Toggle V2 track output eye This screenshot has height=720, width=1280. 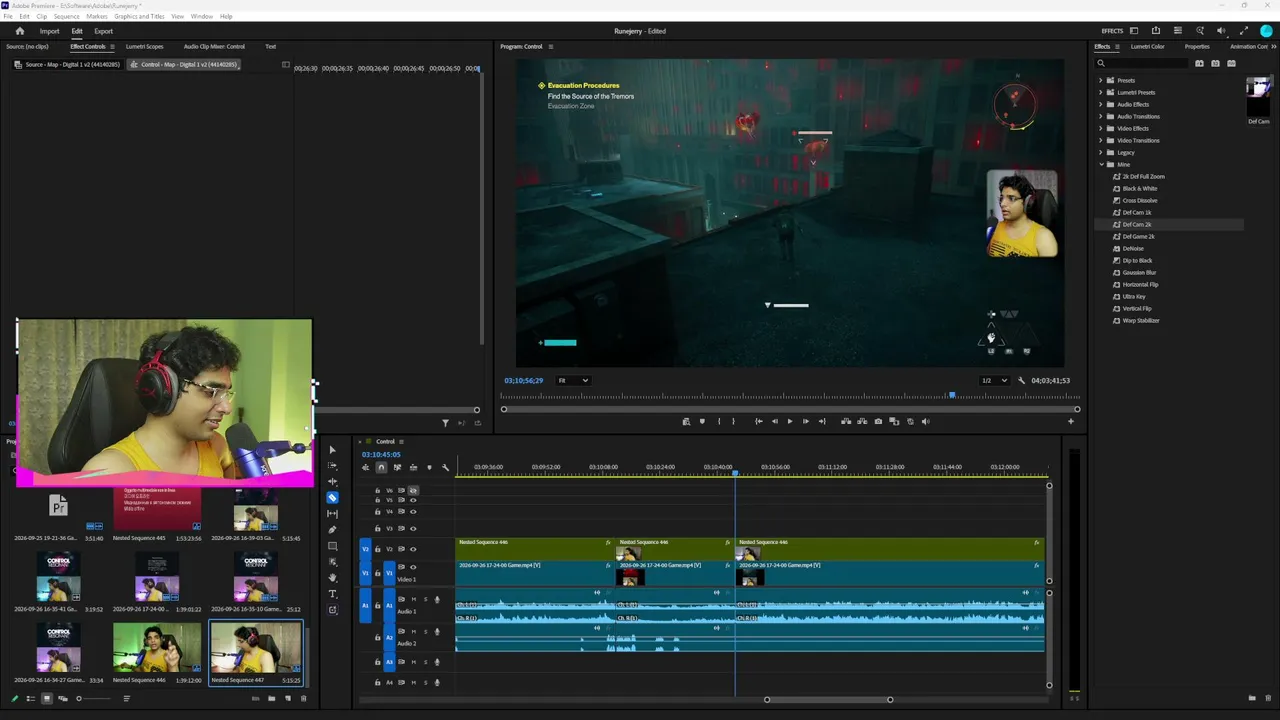[x=413, y=549]
